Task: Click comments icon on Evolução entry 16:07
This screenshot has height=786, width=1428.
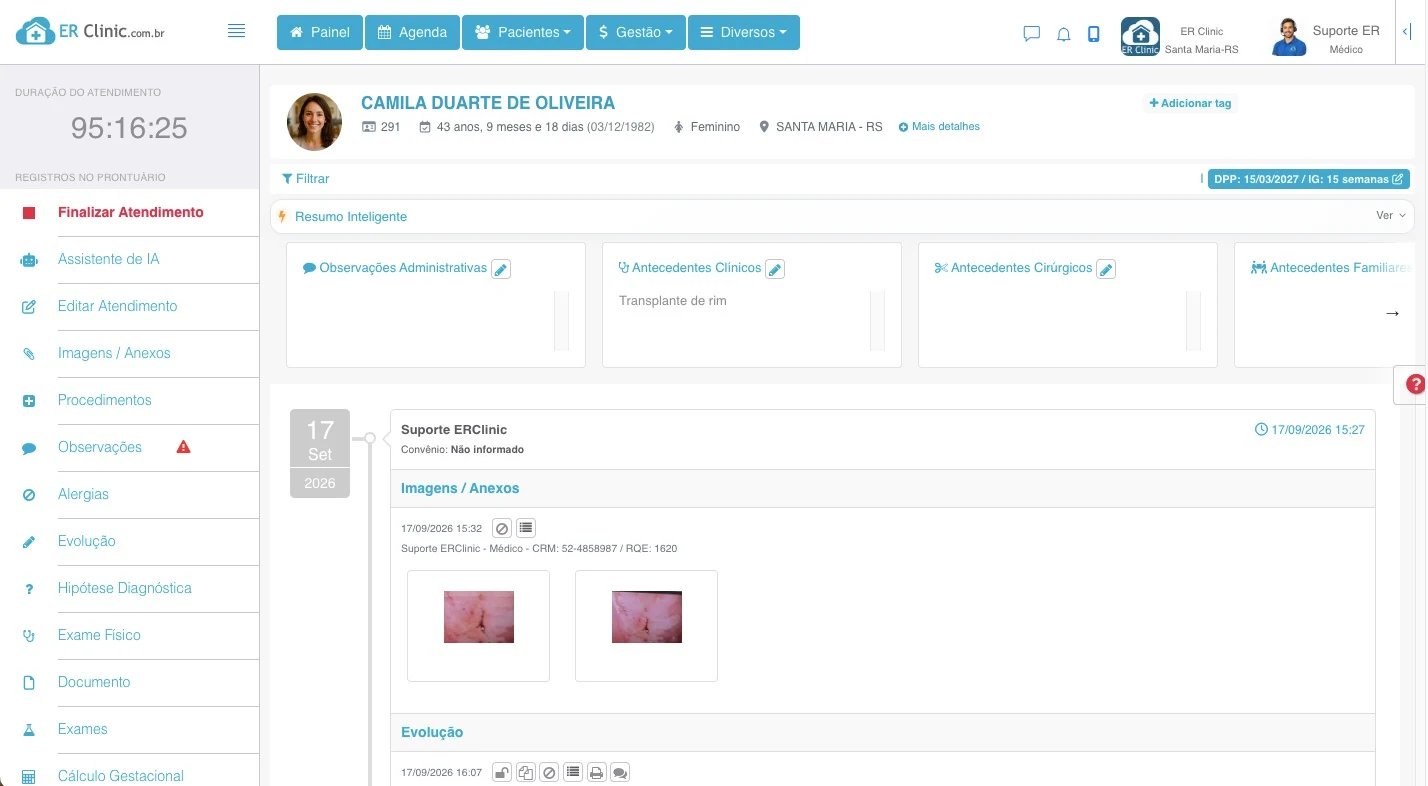Action: coord(620,773)
